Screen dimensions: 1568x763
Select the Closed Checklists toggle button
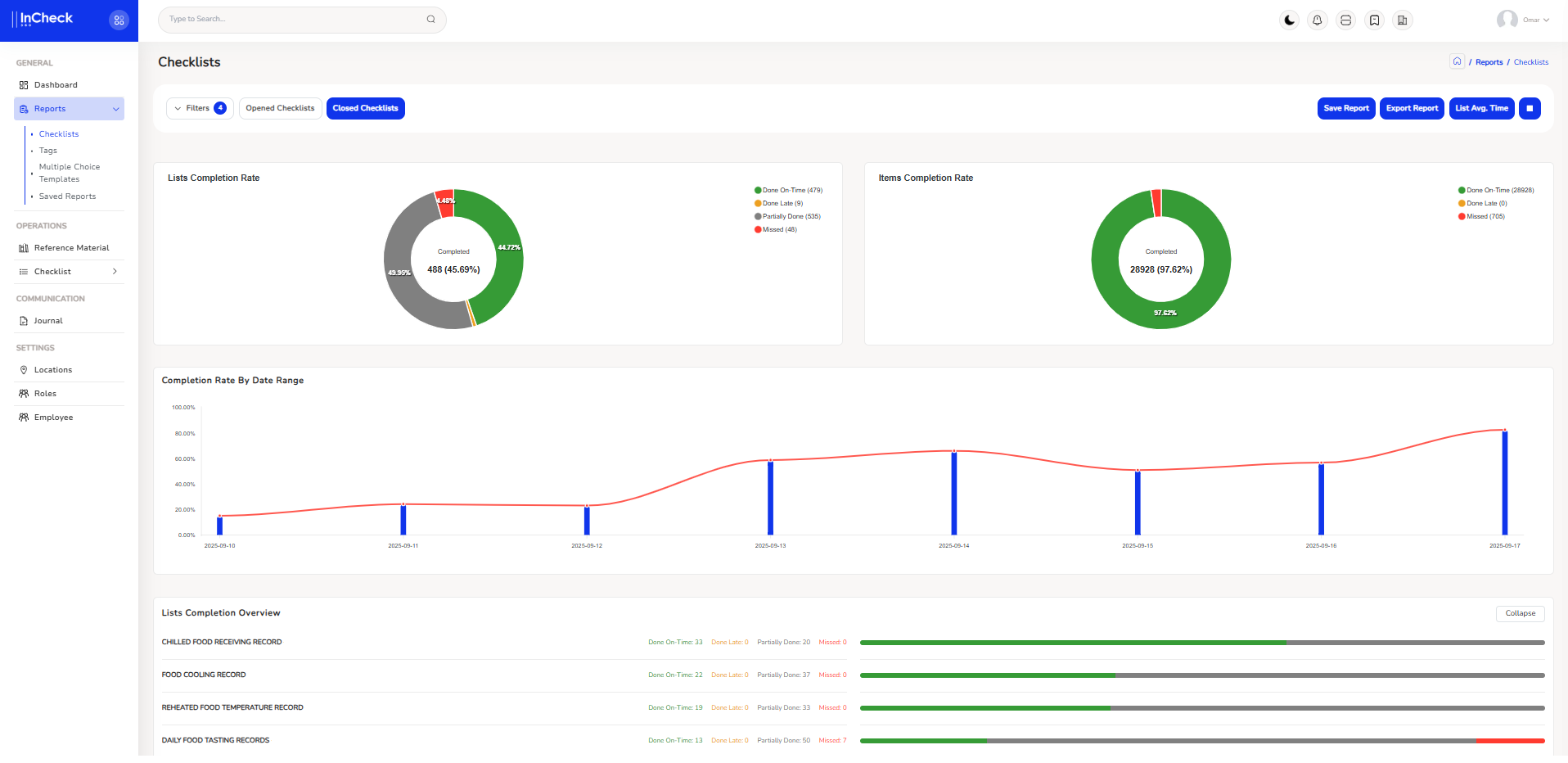tap(365, 108)
